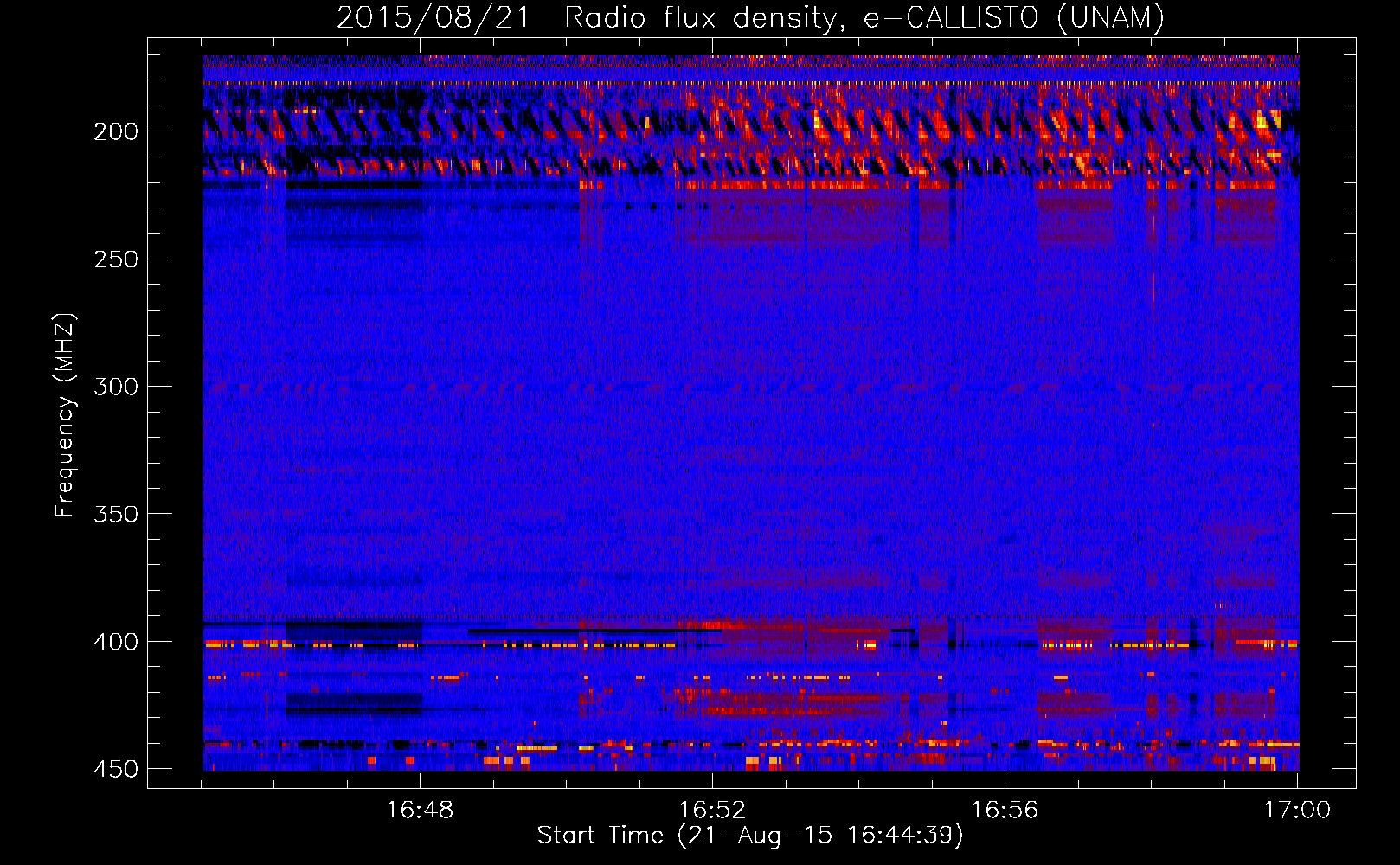This screenshot has width=1400, height=865.
Task: Click the 300 frequency tick label
Action: (116, 387)
